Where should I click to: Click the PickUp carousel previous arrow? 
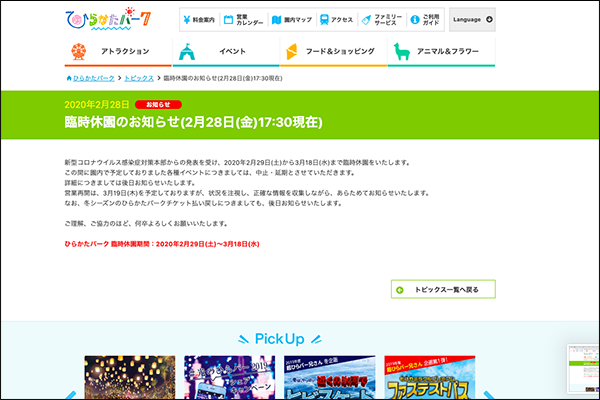coord(68,392)
